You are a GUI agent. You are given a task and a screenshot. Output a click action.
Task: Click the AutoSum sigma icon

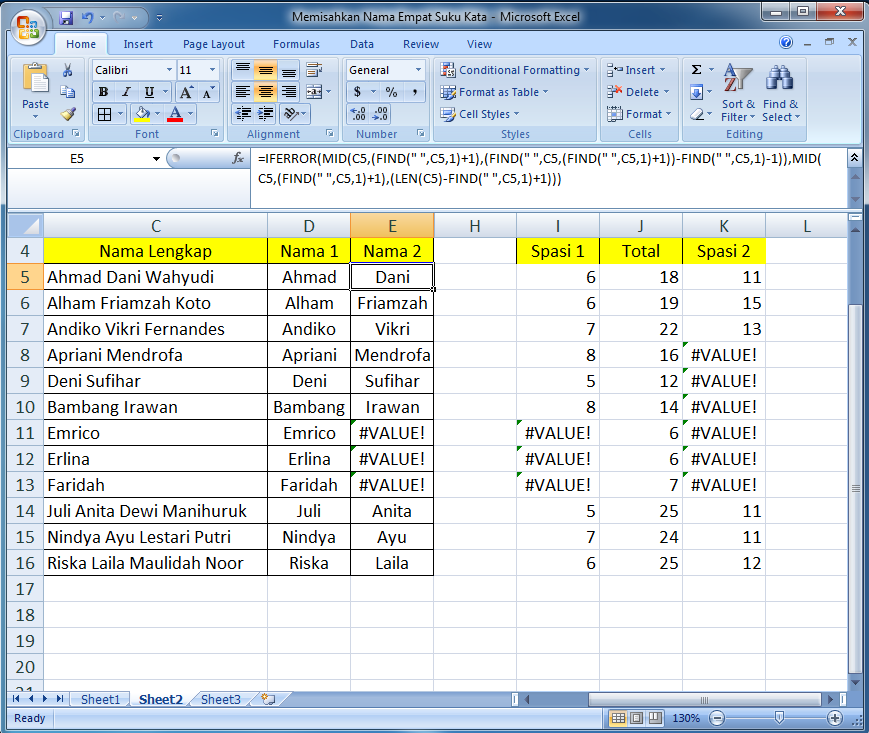697,70
